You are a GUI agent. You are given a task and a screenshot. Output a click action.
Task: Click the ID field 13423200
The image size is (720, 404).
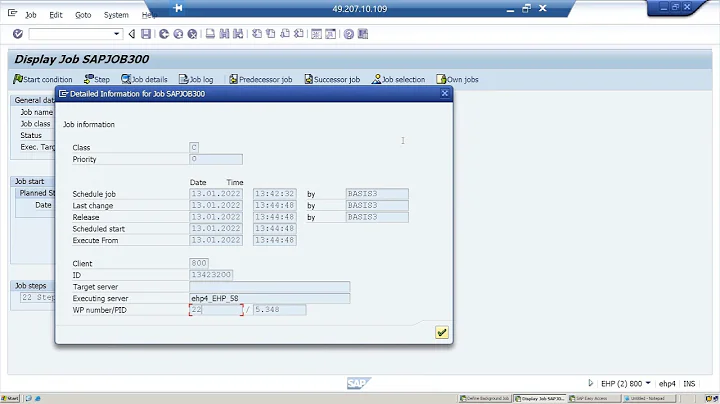click(x=211, y=275)
